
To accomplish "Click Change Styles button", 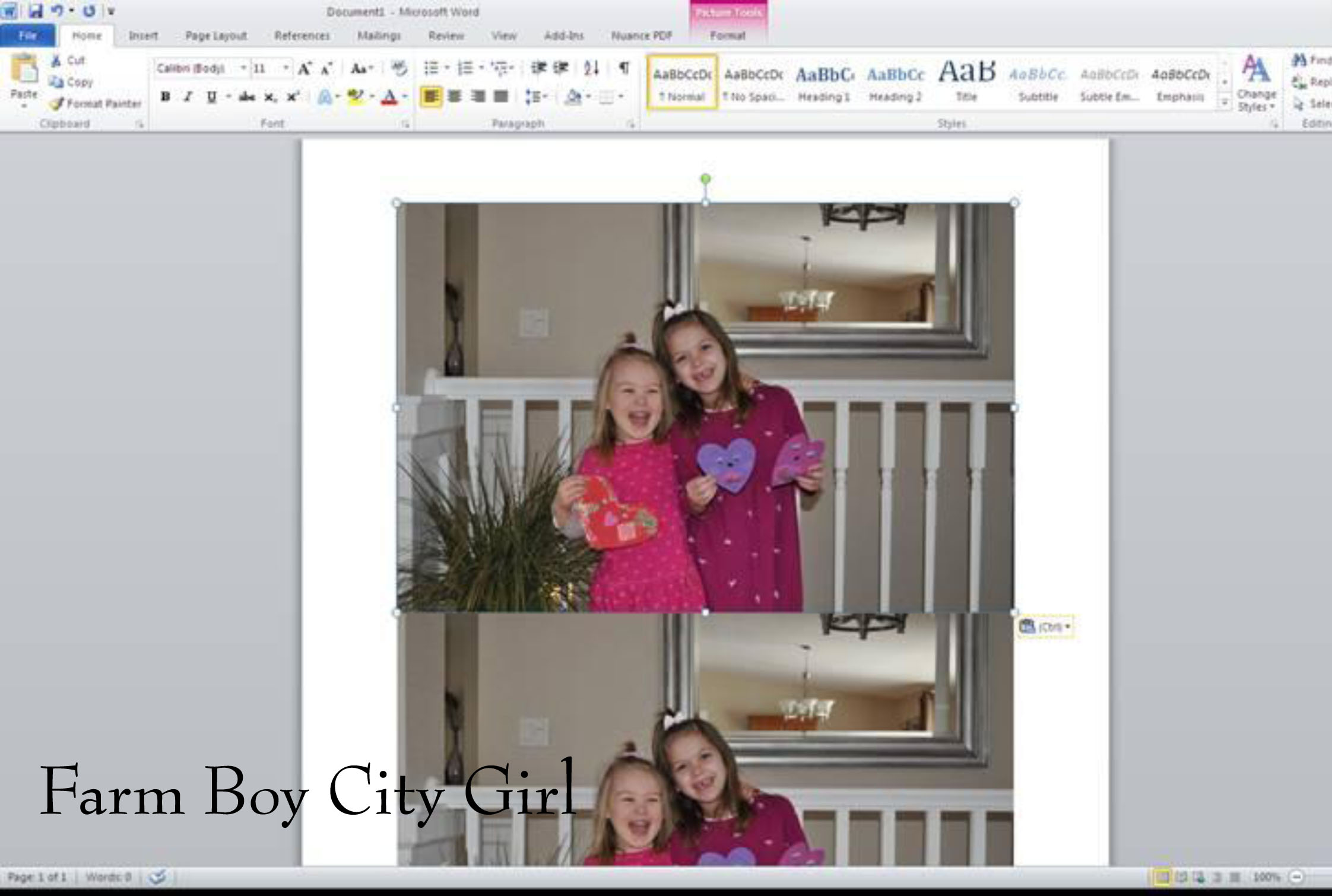I will pos(1256,83).
